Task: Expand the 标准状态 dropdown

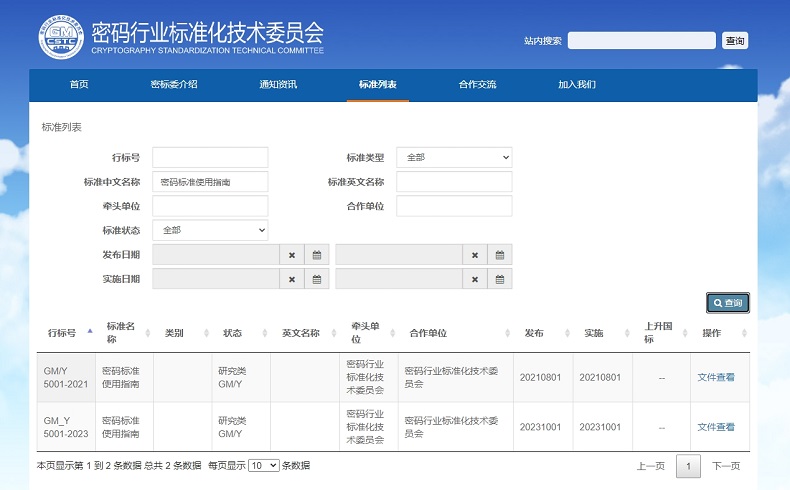Action: click(210, 230)
